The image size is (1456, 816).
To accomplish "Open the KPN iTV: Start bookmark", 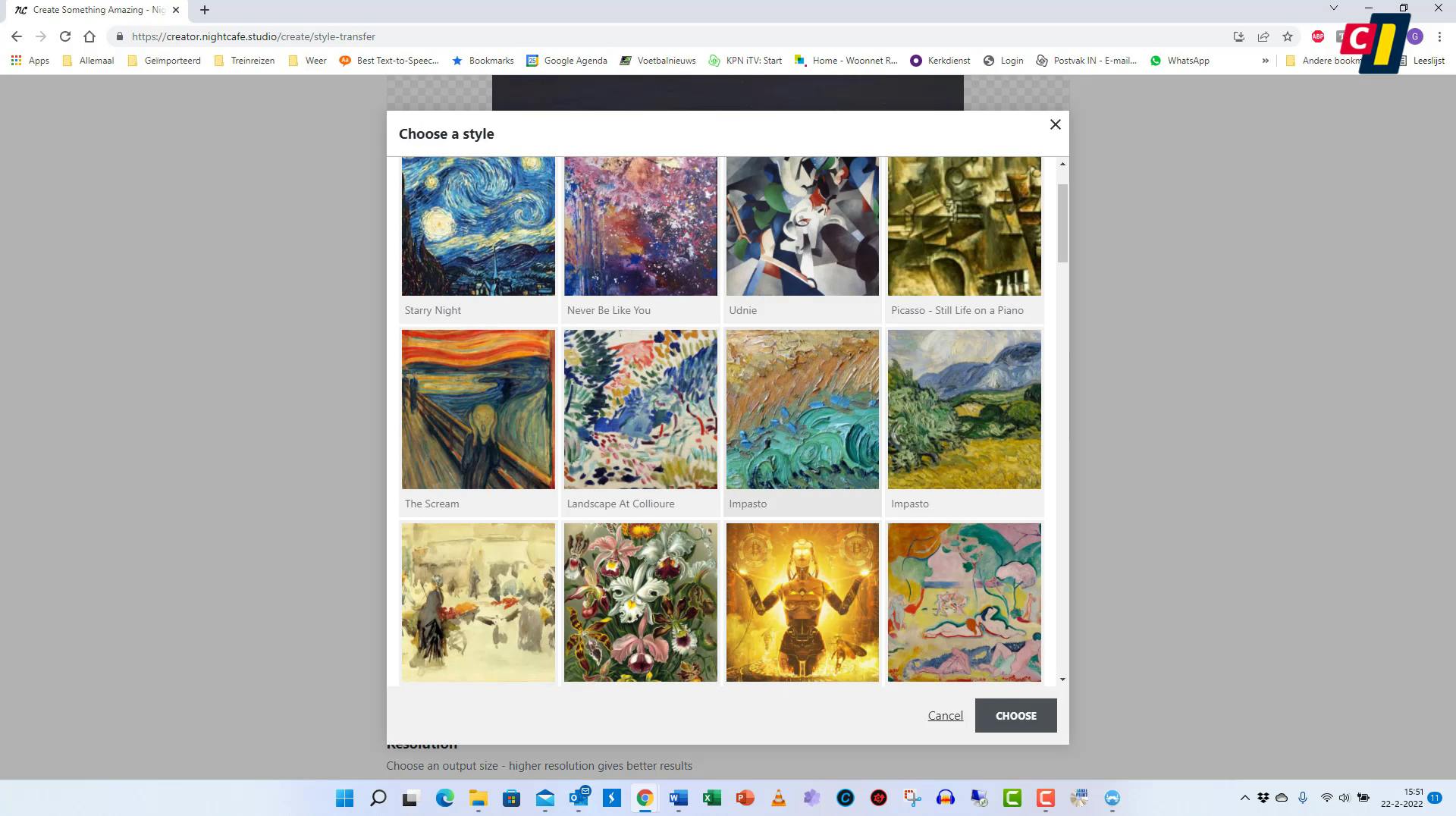I will tap(745, 61).
